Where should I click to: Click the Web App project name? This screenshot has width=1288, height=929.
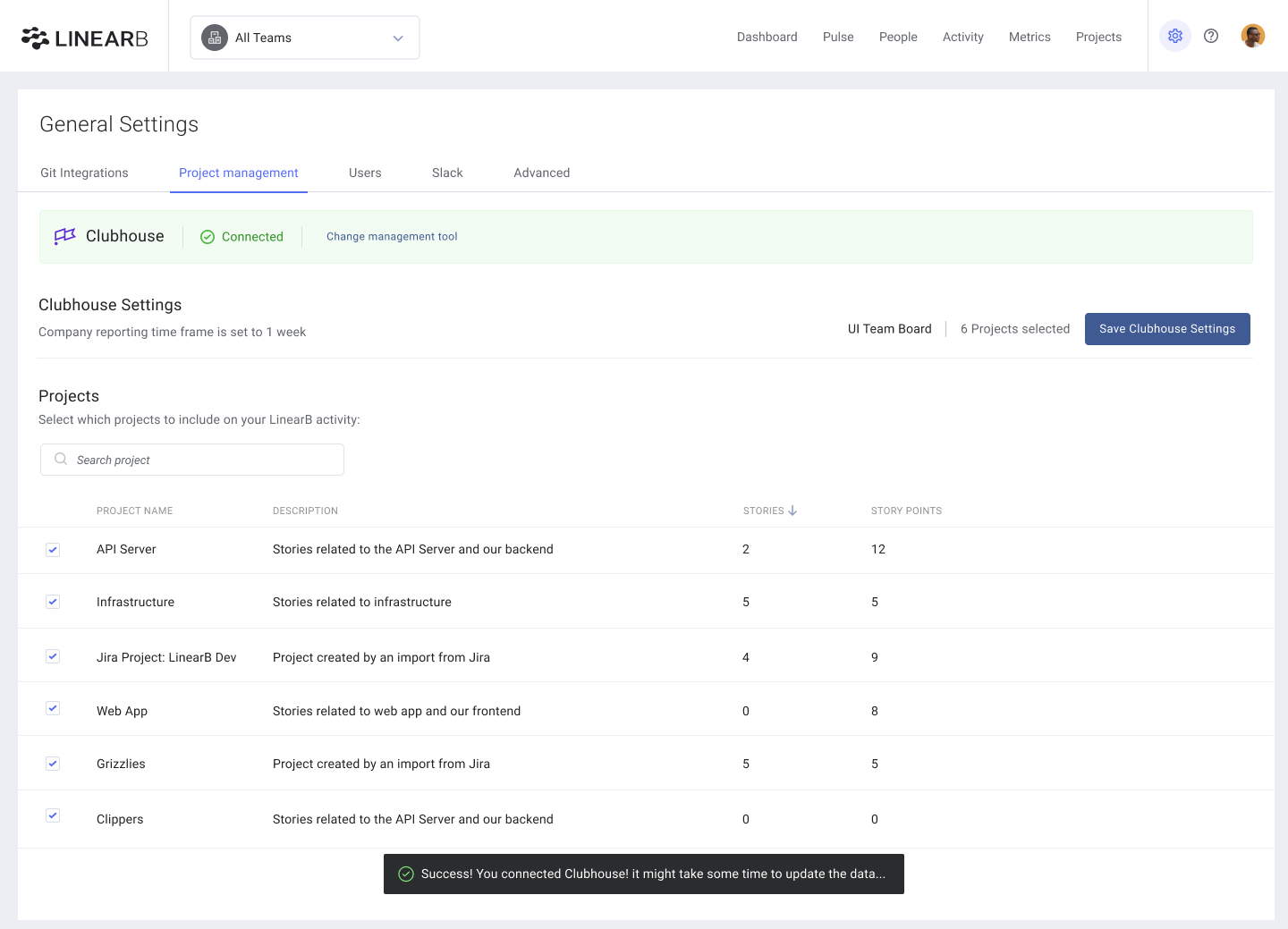point(122,711)
